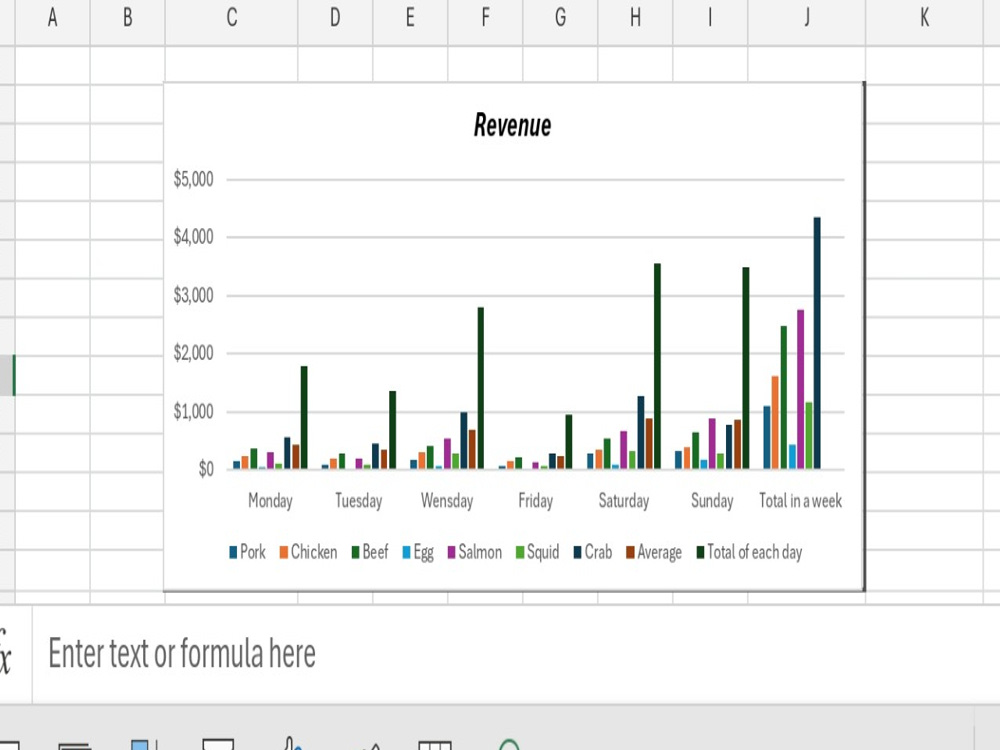Image resolution: width=1000 pixels, height=750 pixels.
Task: Click Wensday's dark green total bar
Action: 481,388
